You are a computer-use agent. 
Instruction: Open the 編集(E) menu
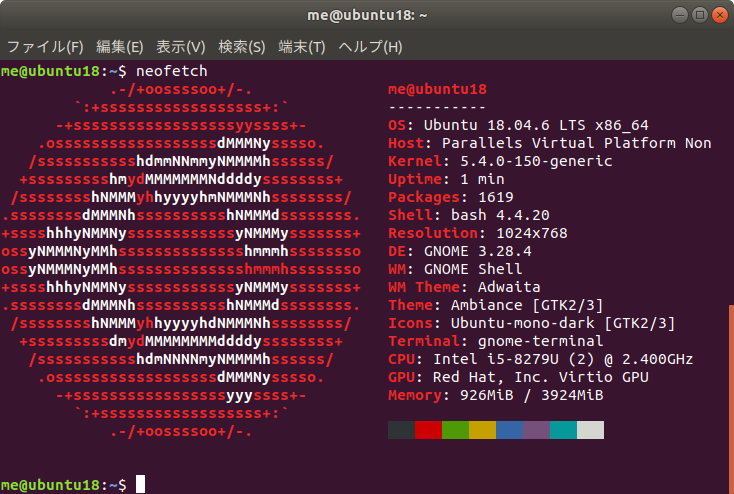(119, 47)
